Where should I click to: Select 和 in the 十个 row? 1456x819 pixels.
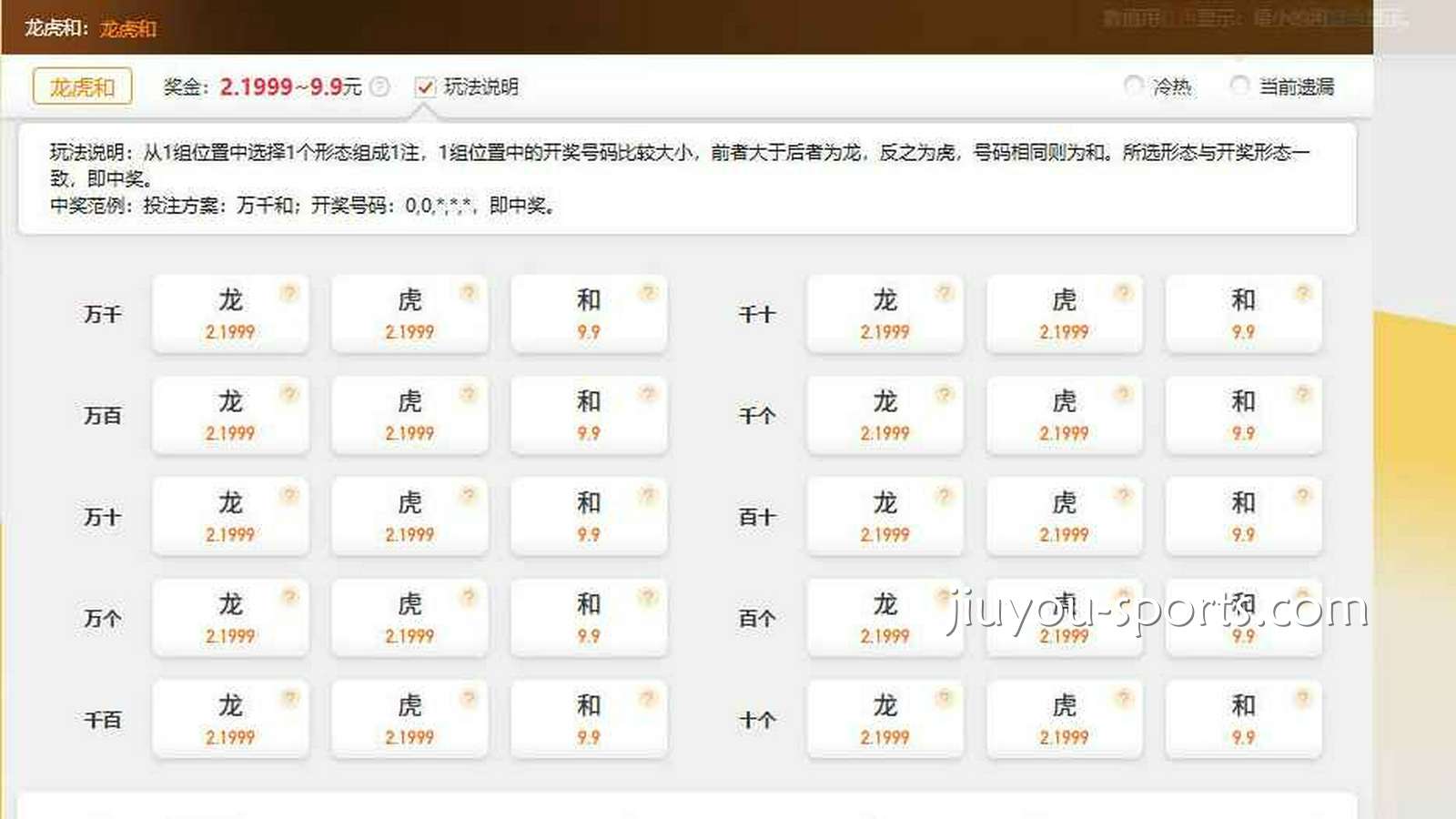(x=1243, y=720)
